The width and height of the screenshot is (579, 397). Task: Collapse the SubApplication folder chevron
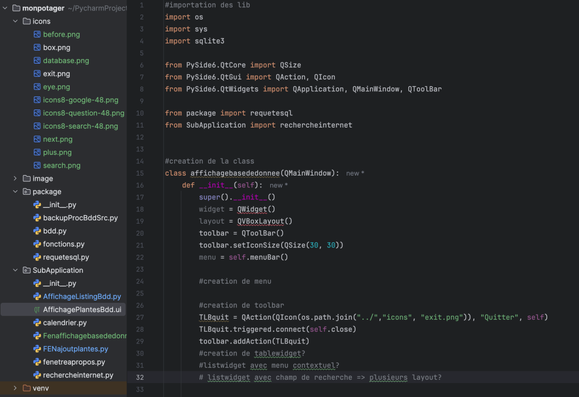pyautogui.click(x=15, y=270)
